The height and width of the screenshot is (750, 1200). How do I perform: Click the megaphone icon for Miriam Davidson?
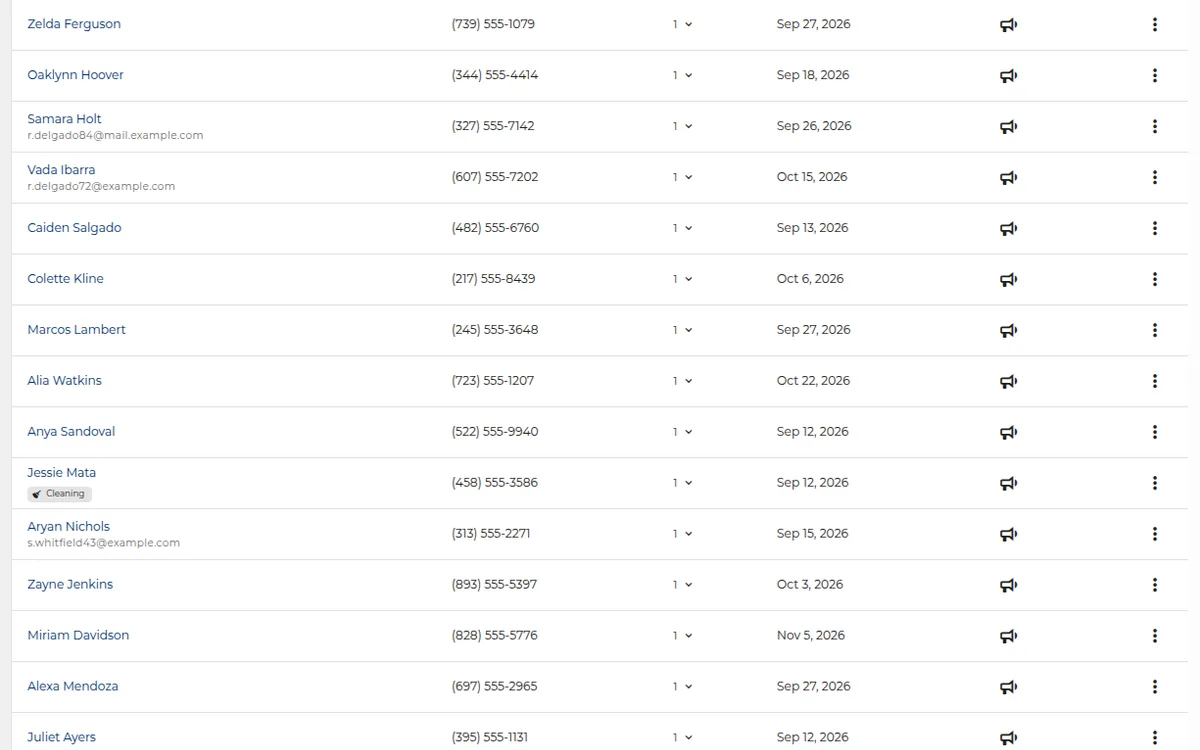(x=1008, y=636)
